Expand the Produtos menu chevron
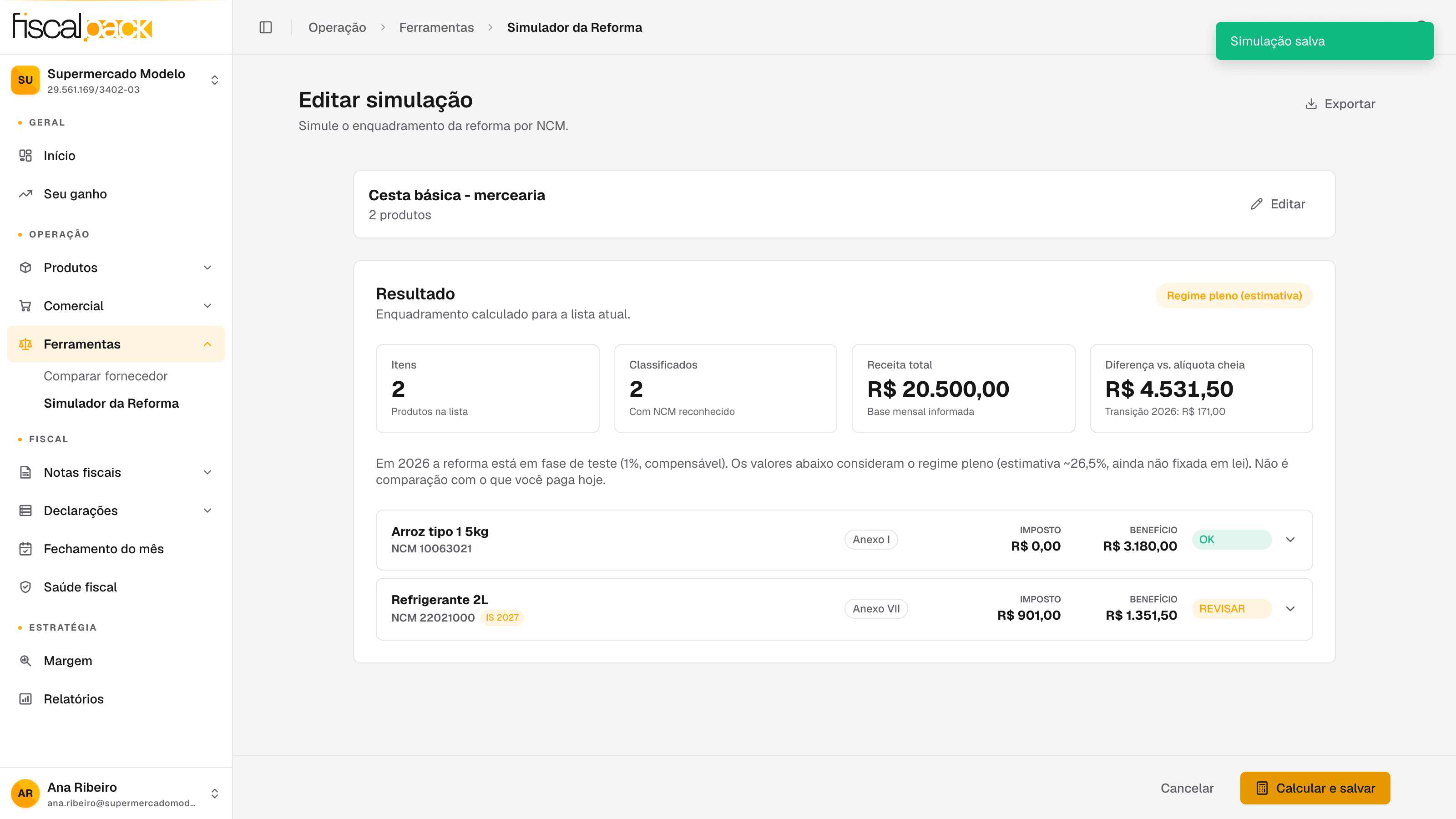1456x819 pixels. pyautogui.click(x=207, y=268)
